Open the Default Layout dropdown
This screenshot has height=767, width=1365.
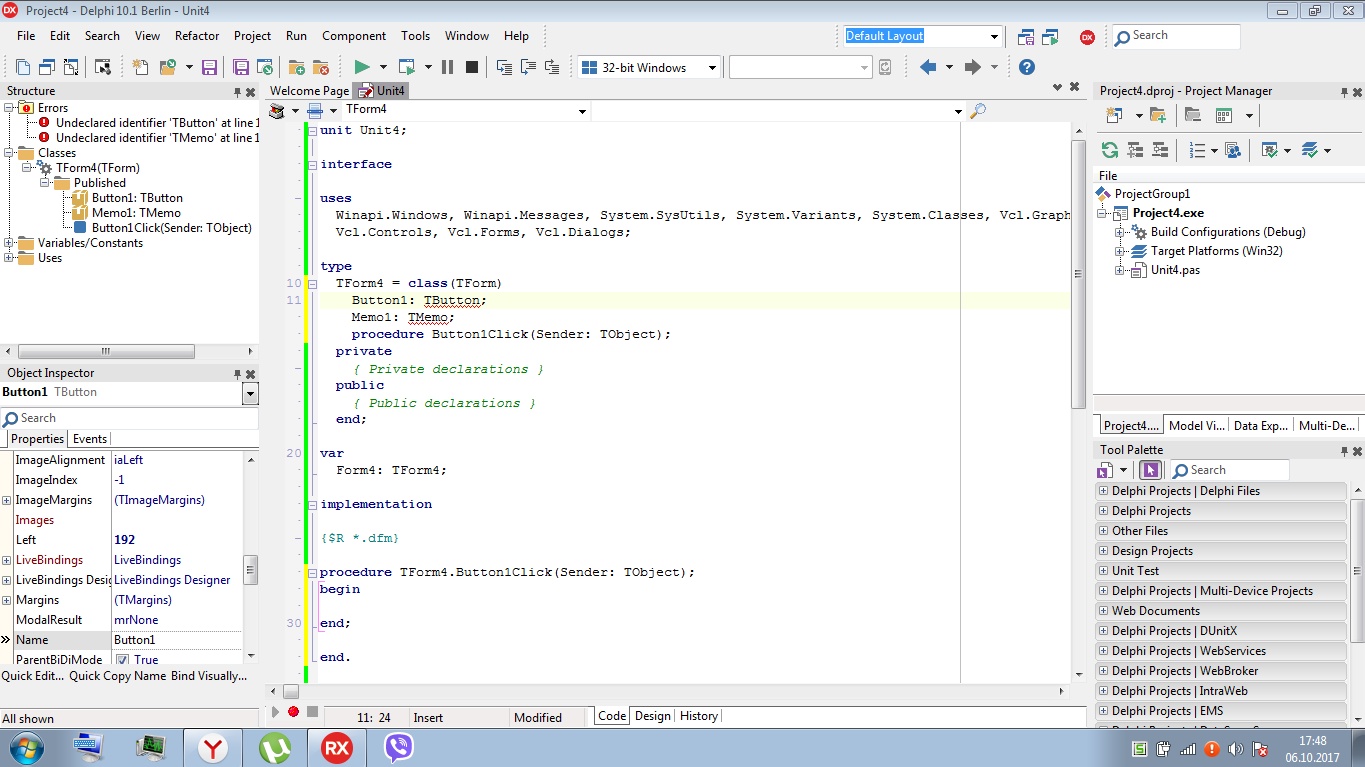point(996,36)
